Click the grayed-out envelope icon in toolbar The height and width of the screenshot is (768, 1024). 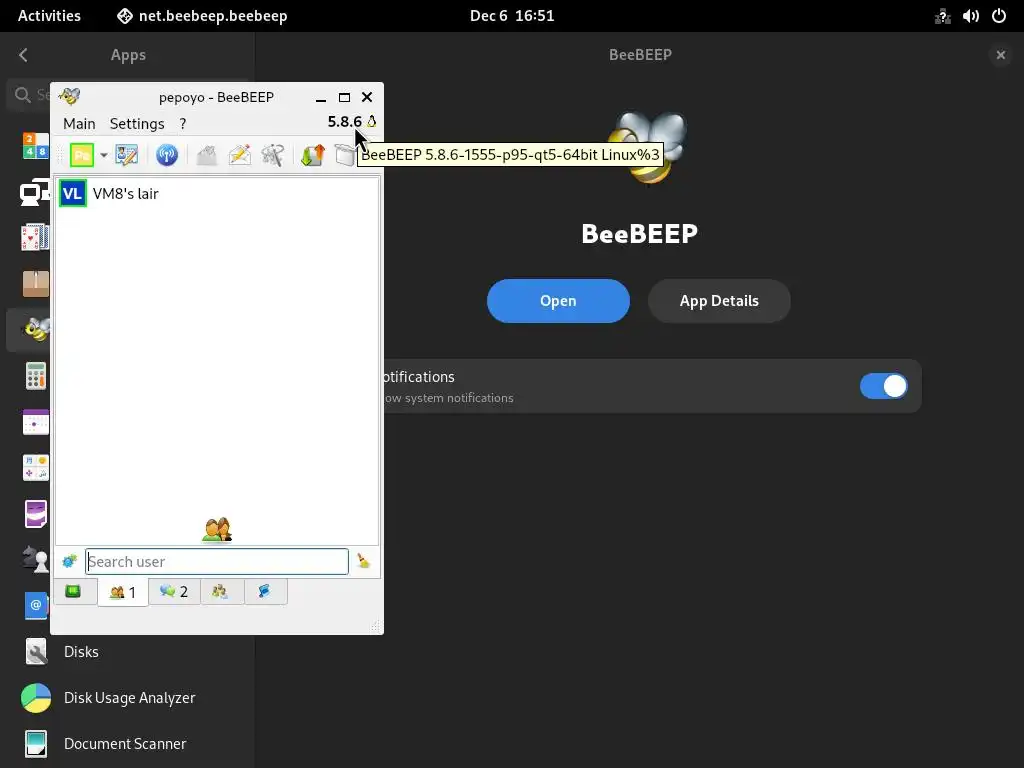206,155
